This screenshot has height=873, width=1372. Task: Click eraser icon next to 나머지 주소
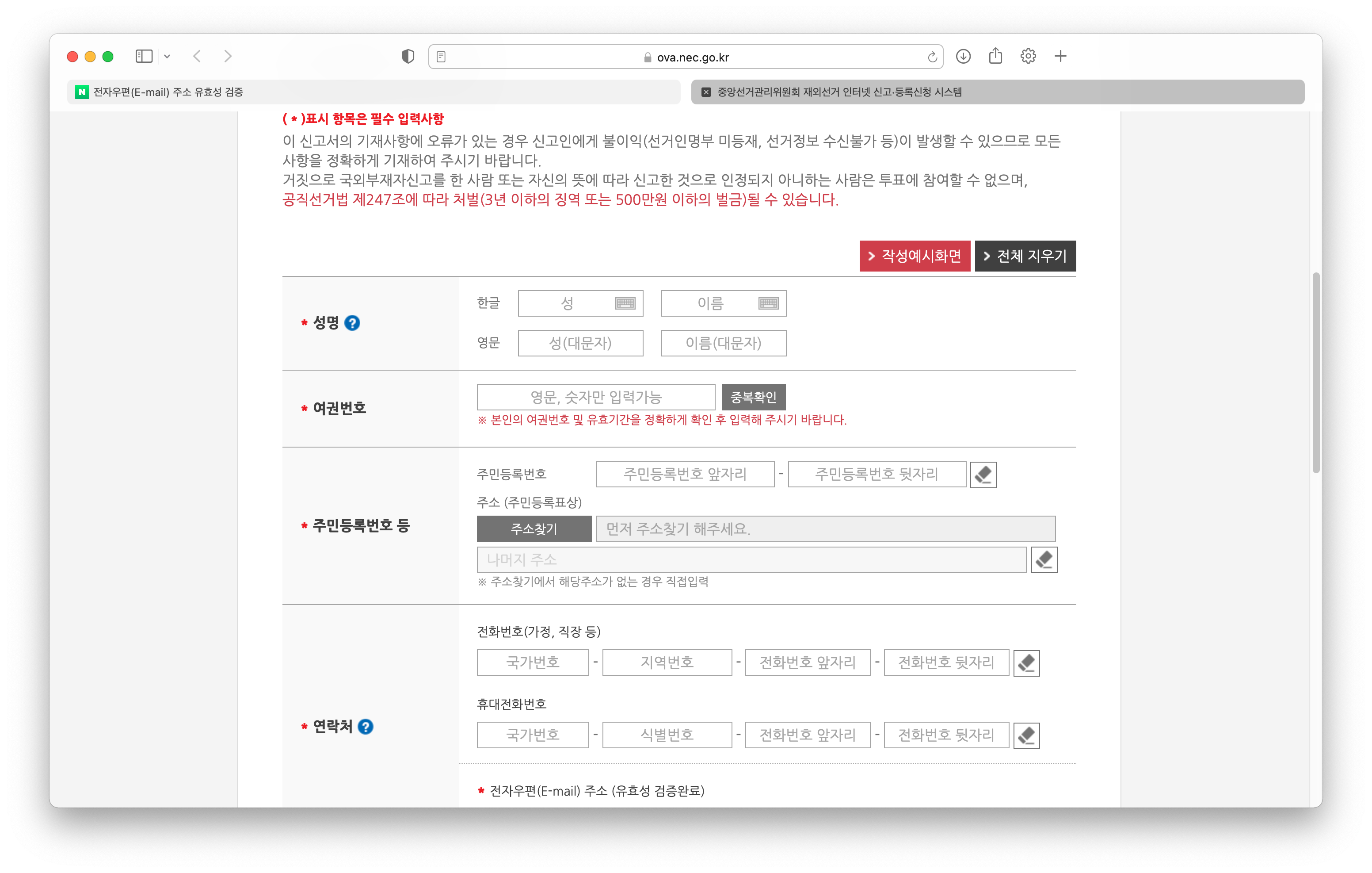coord(1044,560)
